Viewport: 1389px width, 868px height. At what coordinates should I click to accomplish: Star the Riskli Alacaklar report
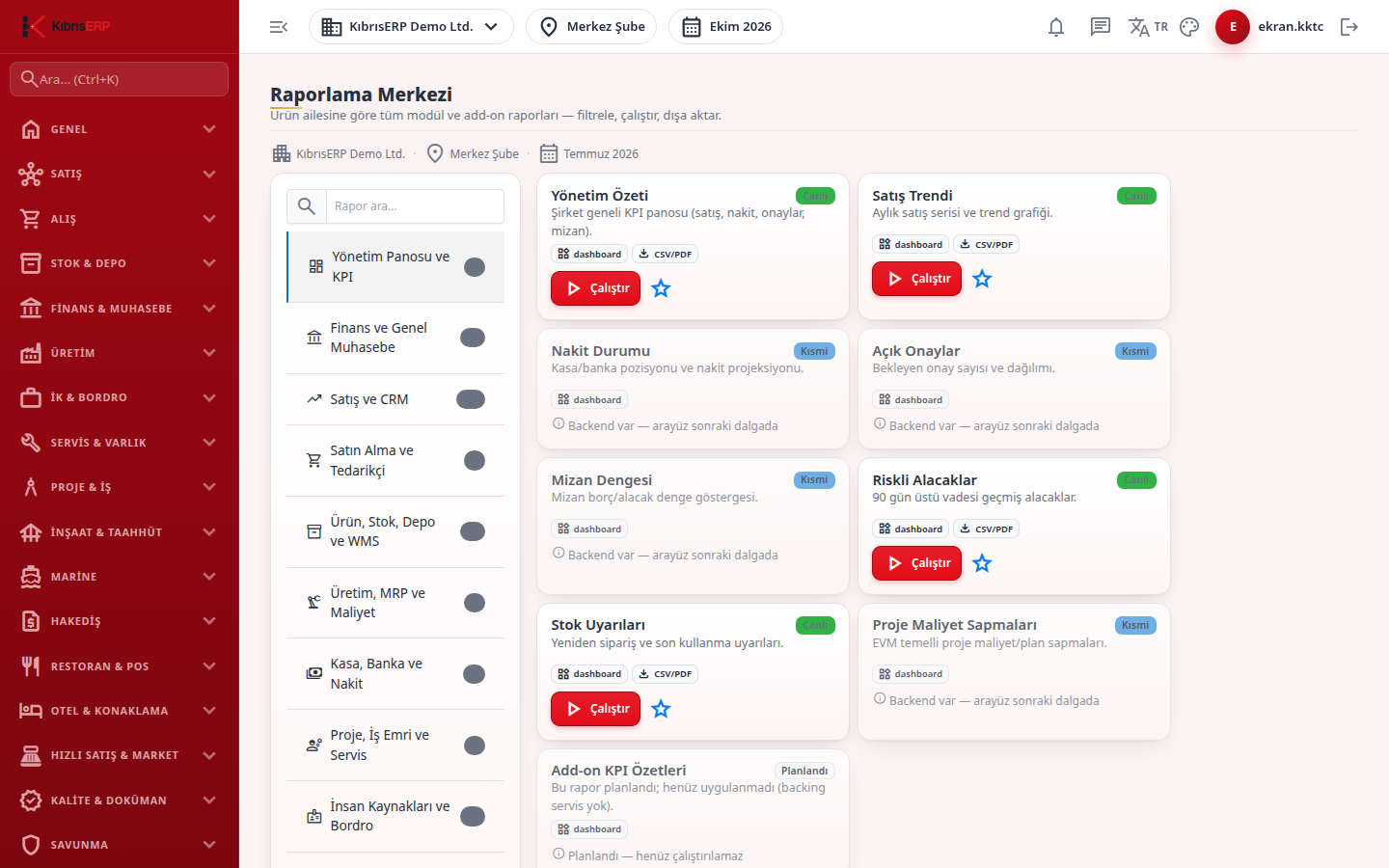[x=982, y=563]
